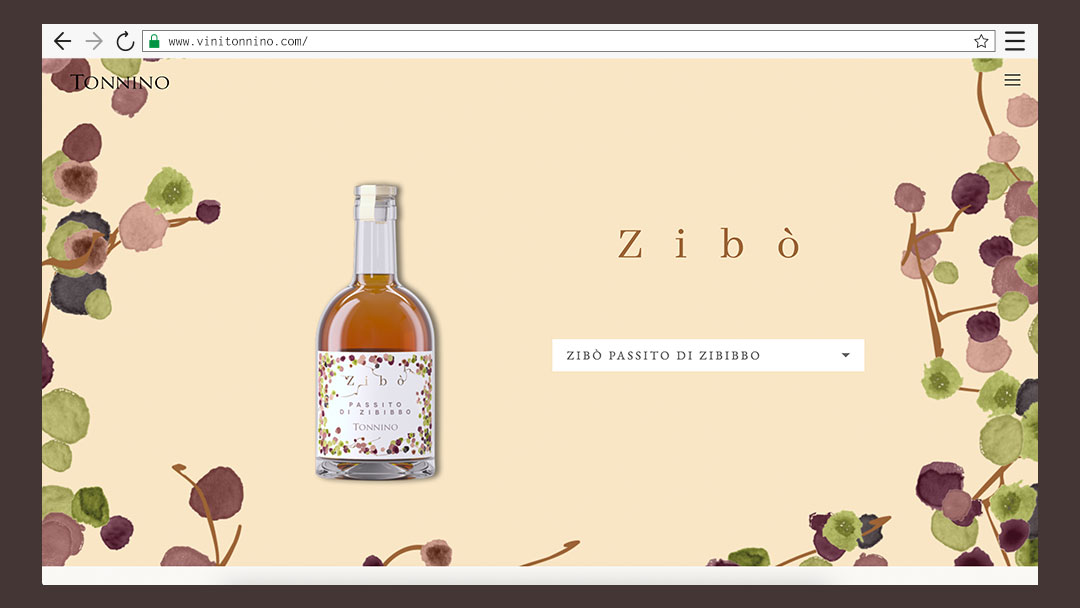Click the bottle's sealed cap
Image resolution: width=1080 pixels, height=608 pixels.
click(x=376, y=202)
